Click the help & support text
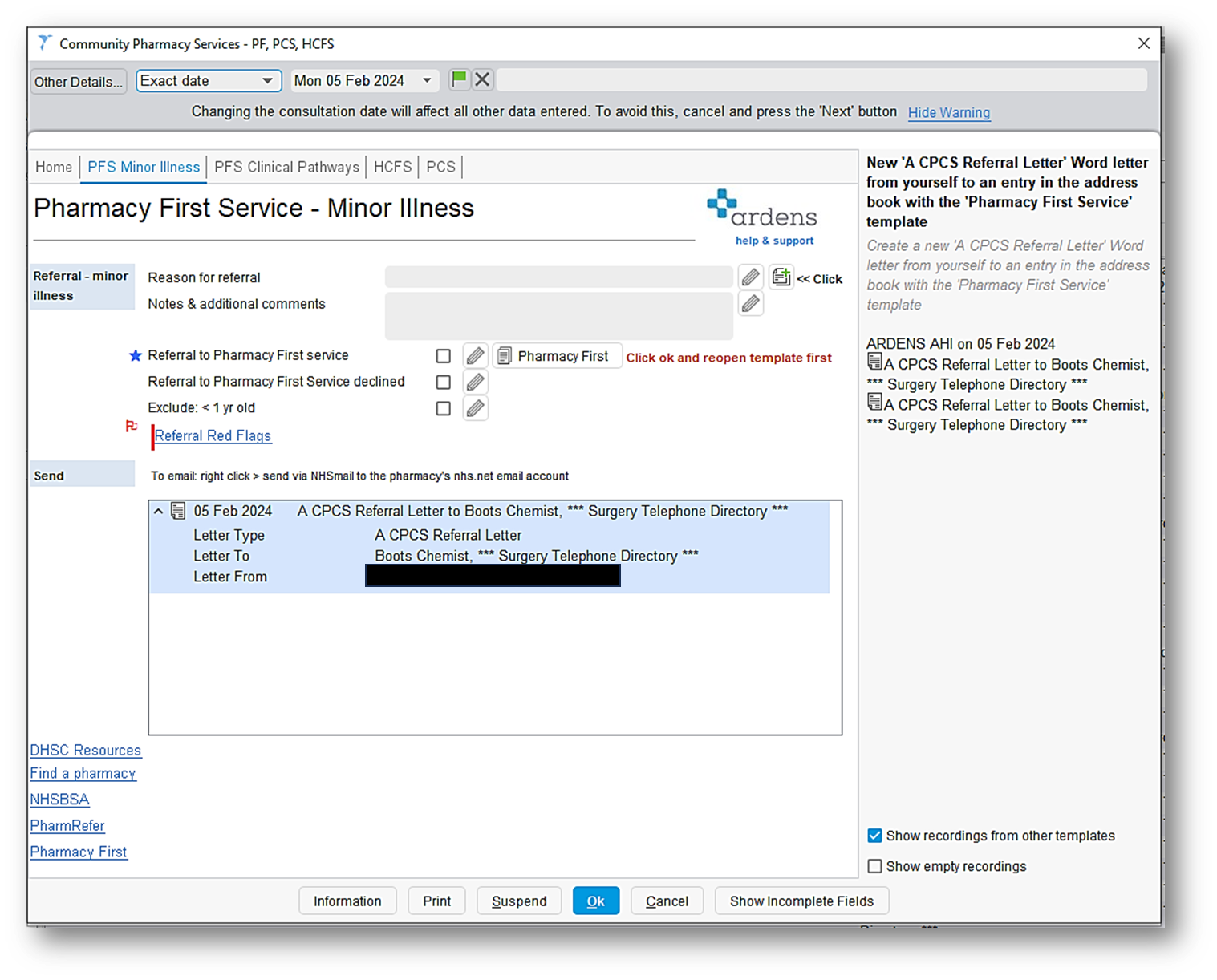The image size is (1217, 980). click(774, 241)
